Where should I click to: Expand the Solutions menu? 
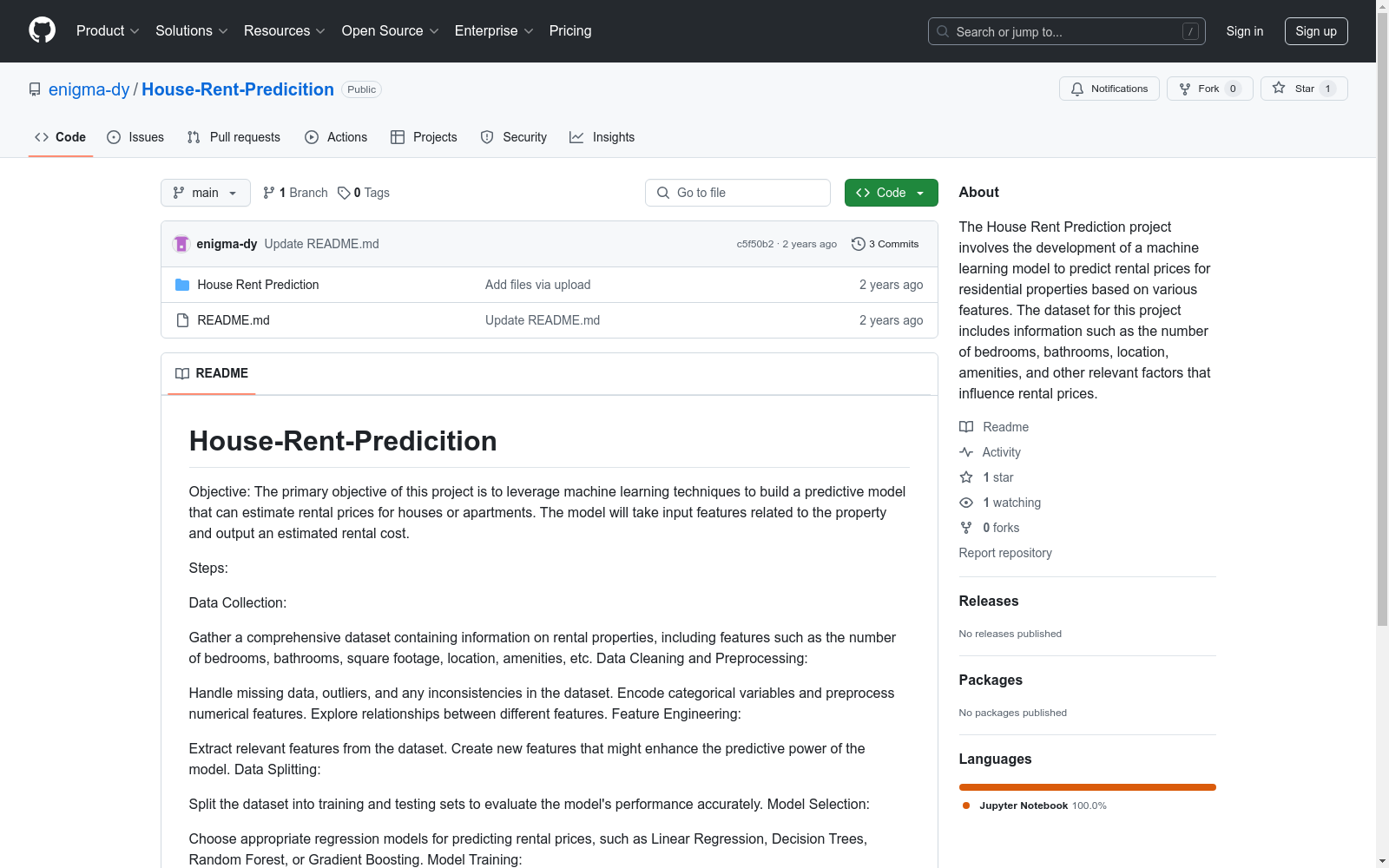192,30
